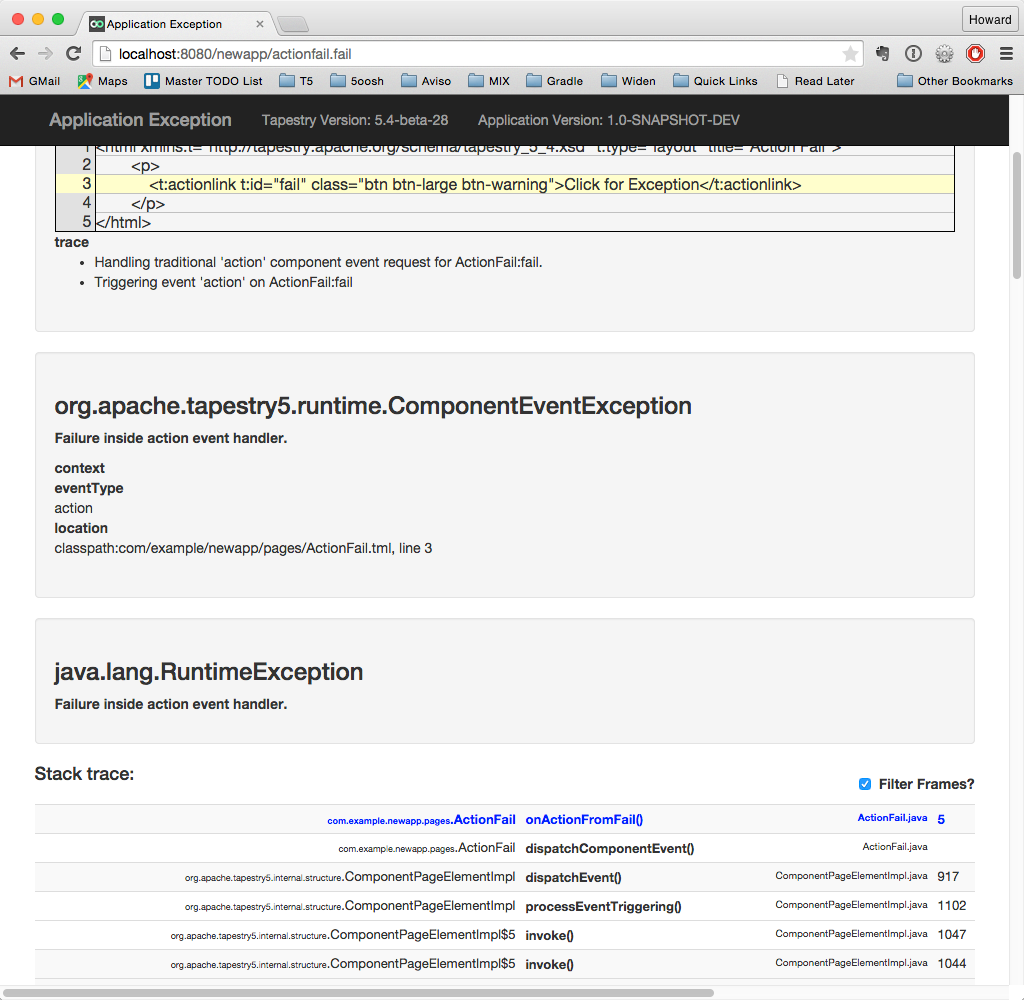
Task: Open the red stop-sign ad blocker extension
Action: 975,54
